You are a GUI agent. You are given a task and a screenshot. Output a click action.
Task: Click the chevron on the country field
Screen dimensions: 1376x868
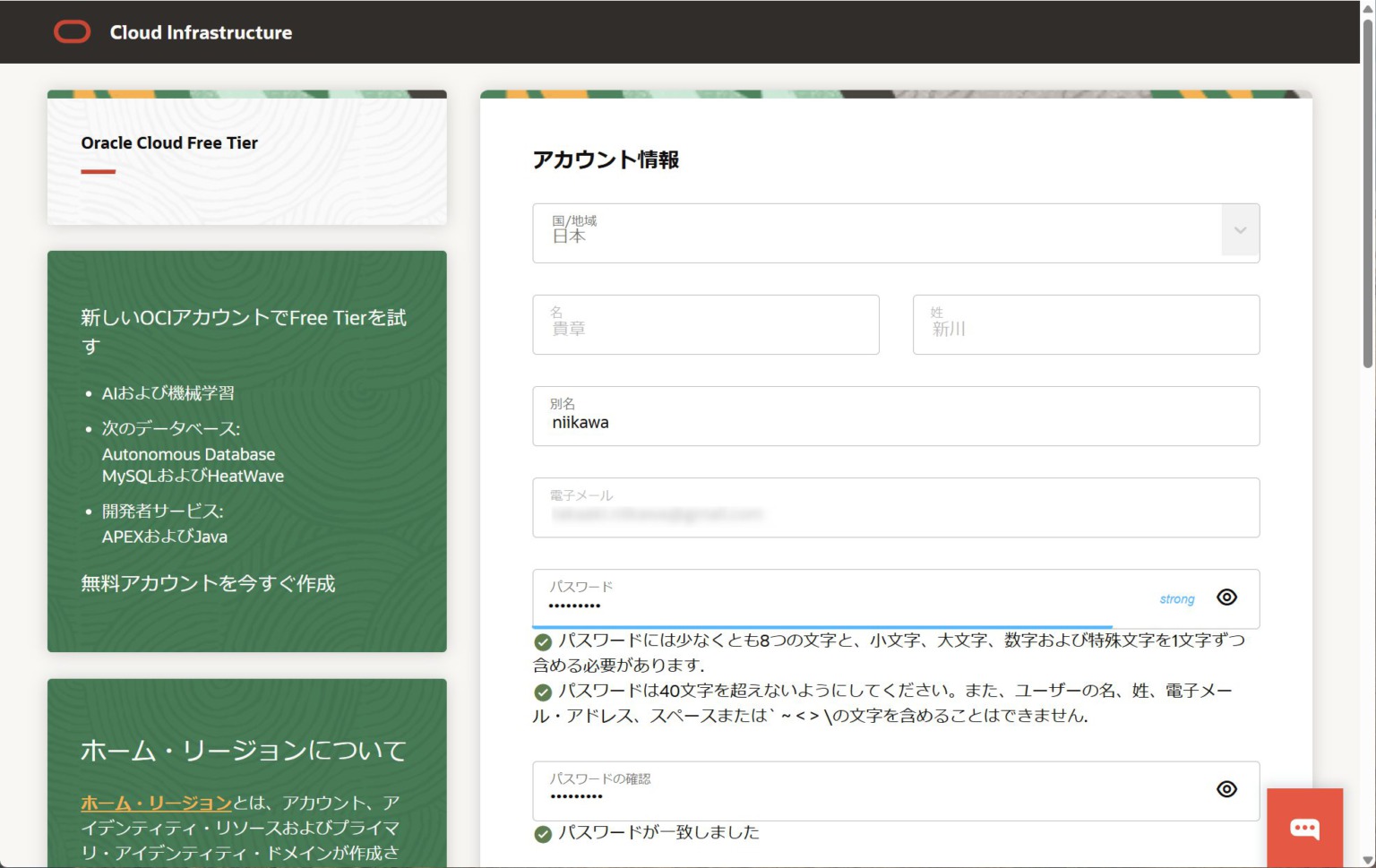click(x=1241, y=231)
